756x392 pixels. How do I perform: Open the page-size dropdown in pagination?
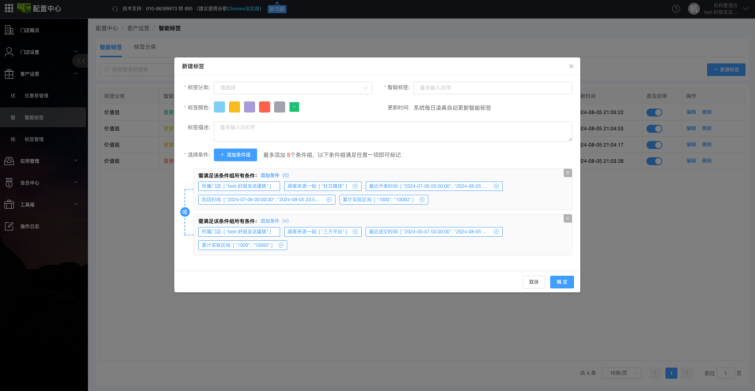point(622,373)
